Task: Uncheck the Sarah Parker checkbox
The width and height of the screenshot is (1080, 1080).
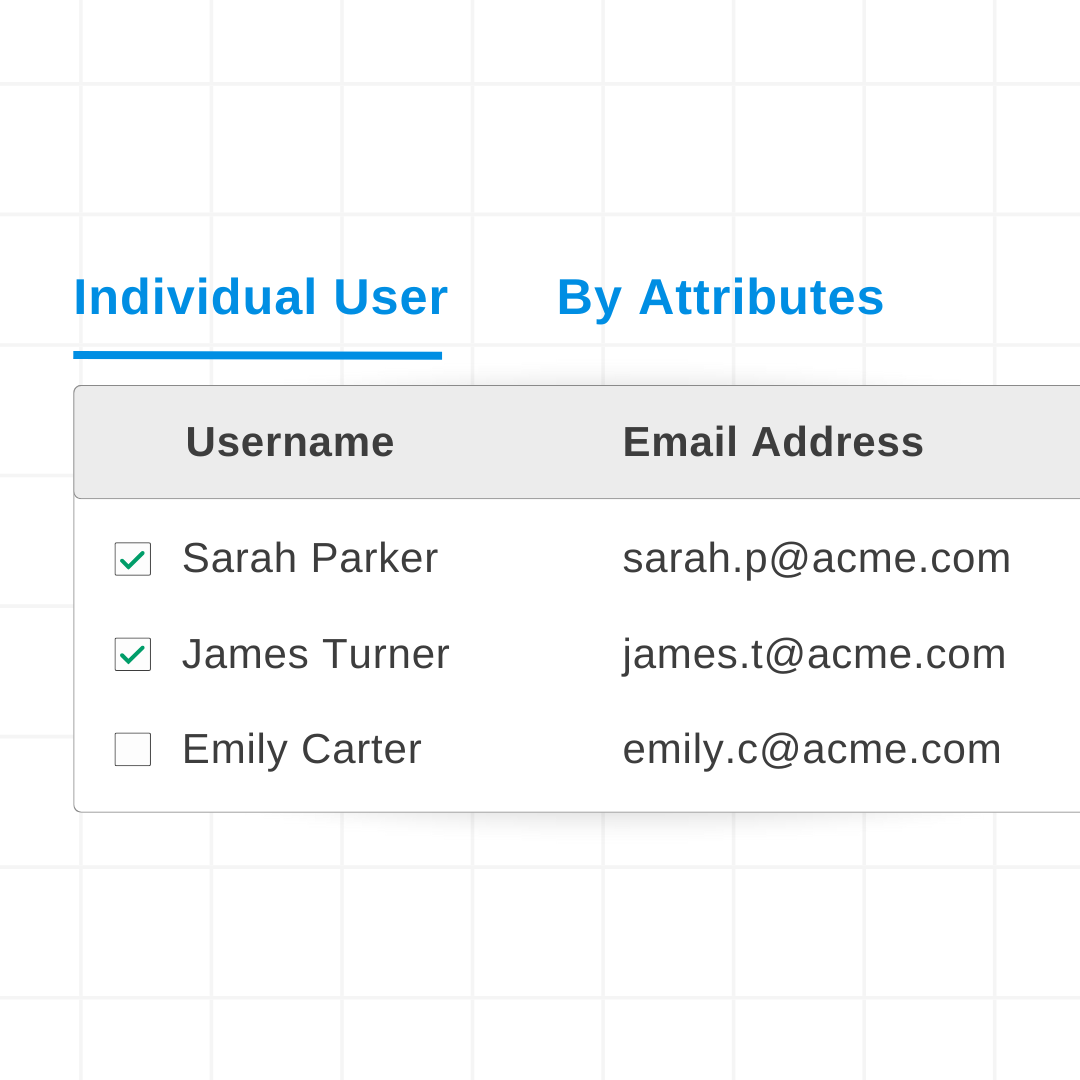Action: tap(132, 559)
